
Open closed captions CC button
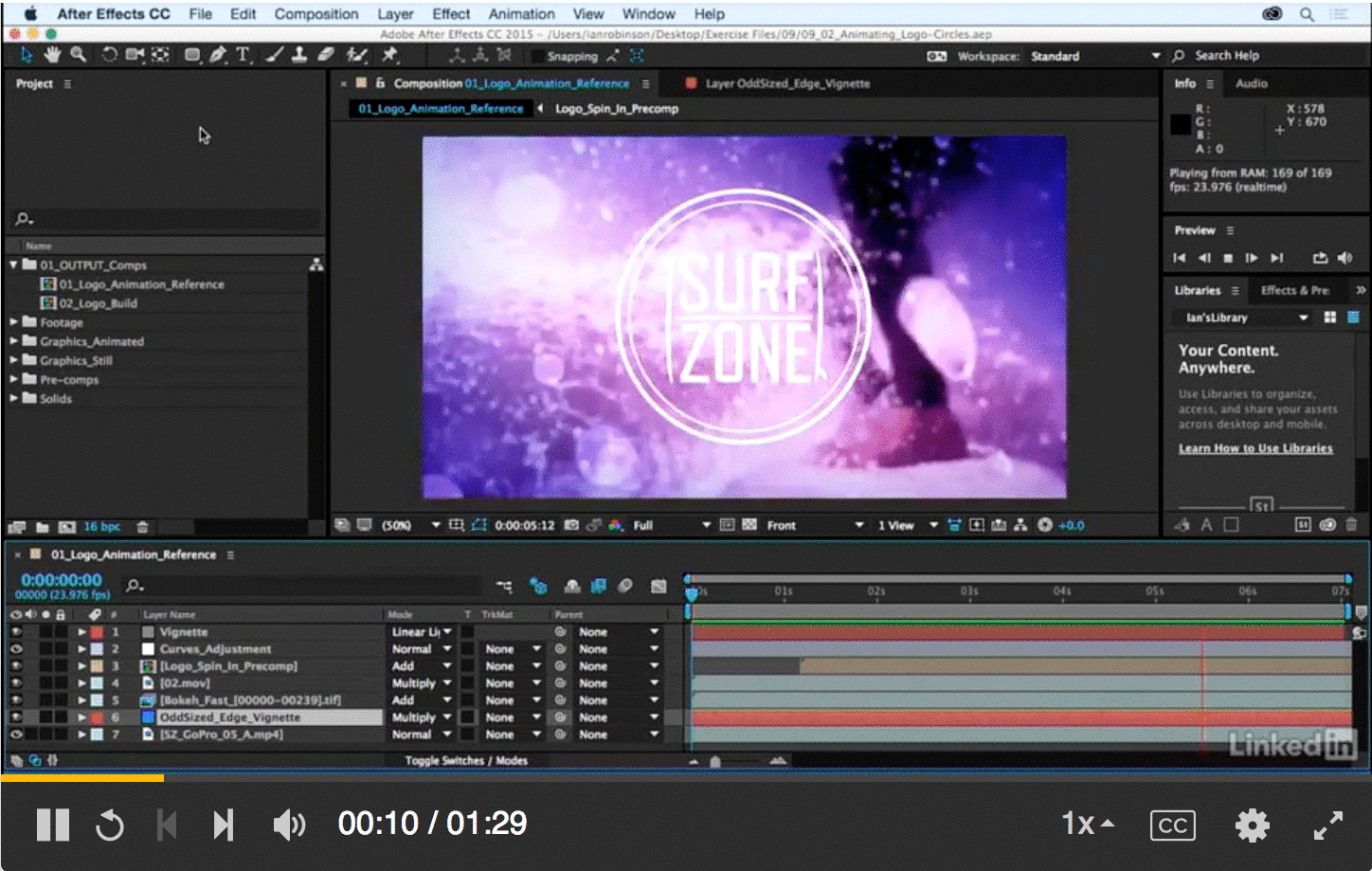point(1172,825)
